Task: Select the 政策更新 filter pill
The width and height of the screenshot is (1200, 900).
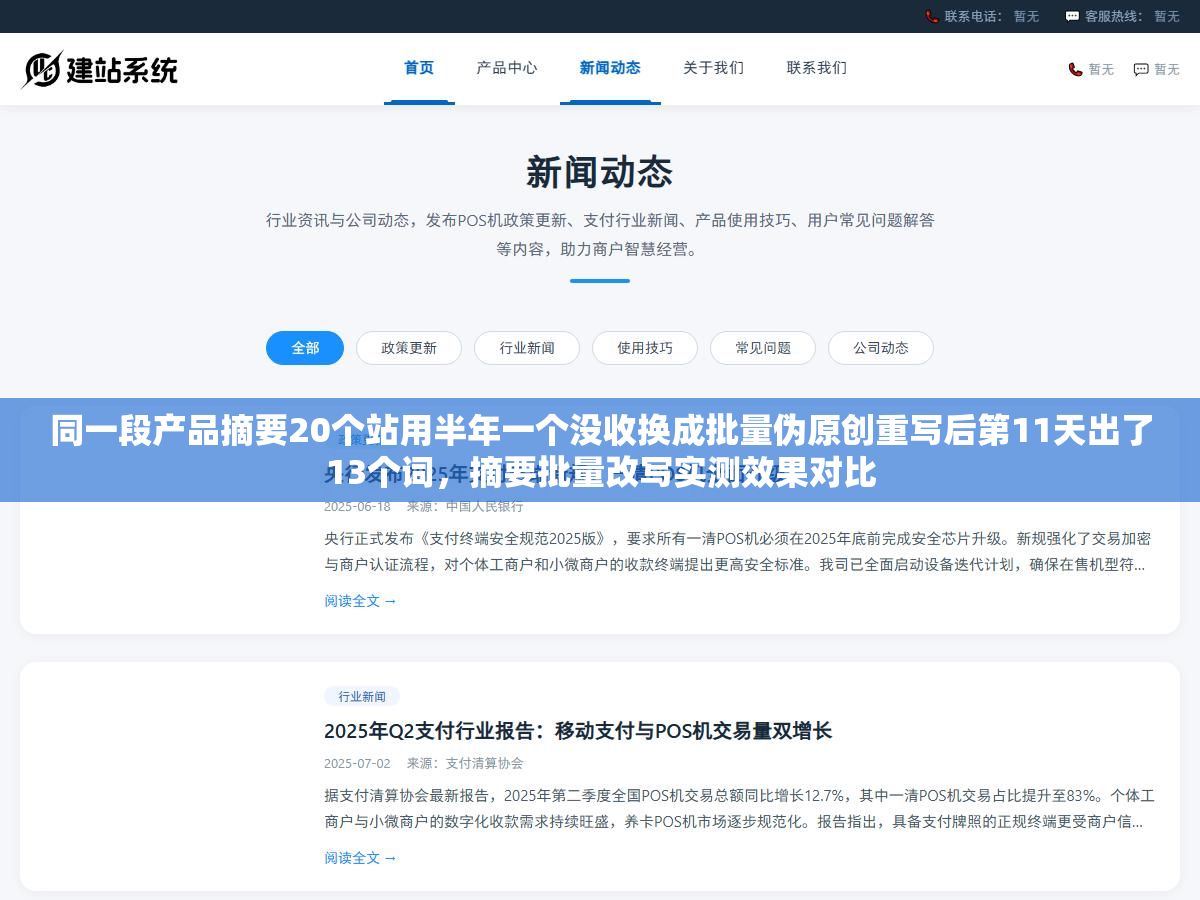Action: click(409, 348)
